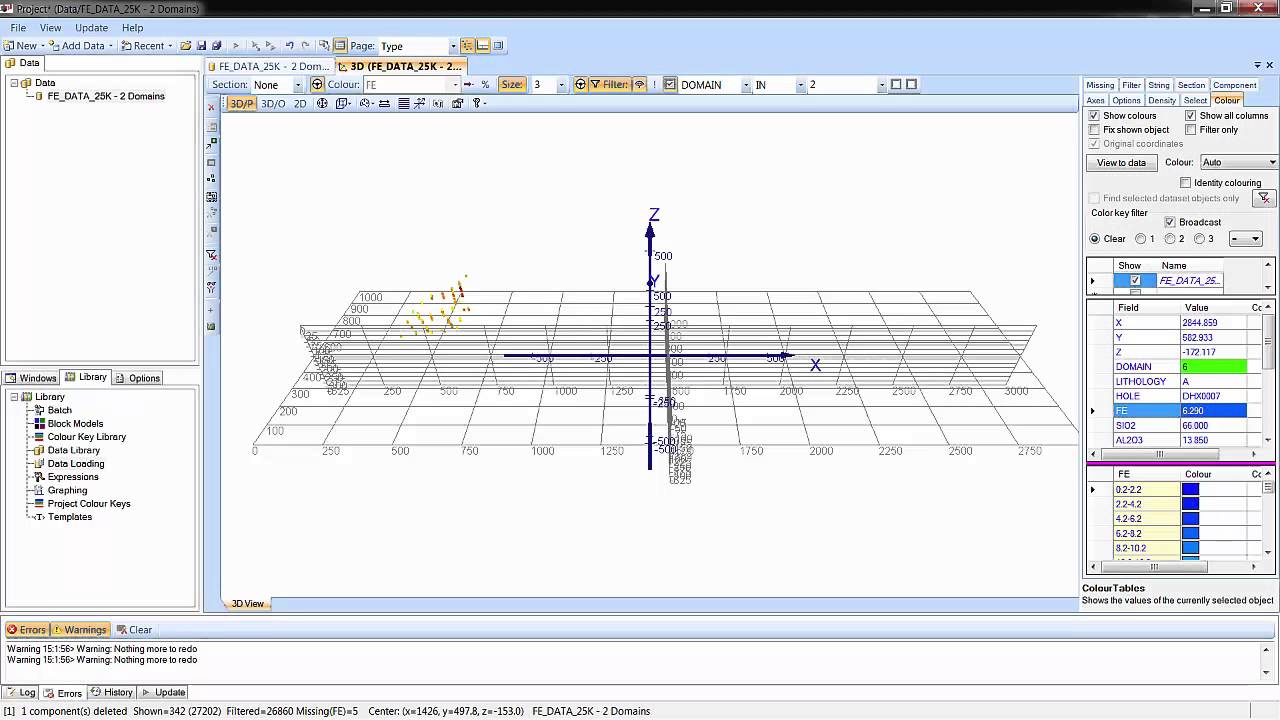Open the Colour FE field dropdown
Viewport: 1280px width, 720px height.
[x=456, y=85]
